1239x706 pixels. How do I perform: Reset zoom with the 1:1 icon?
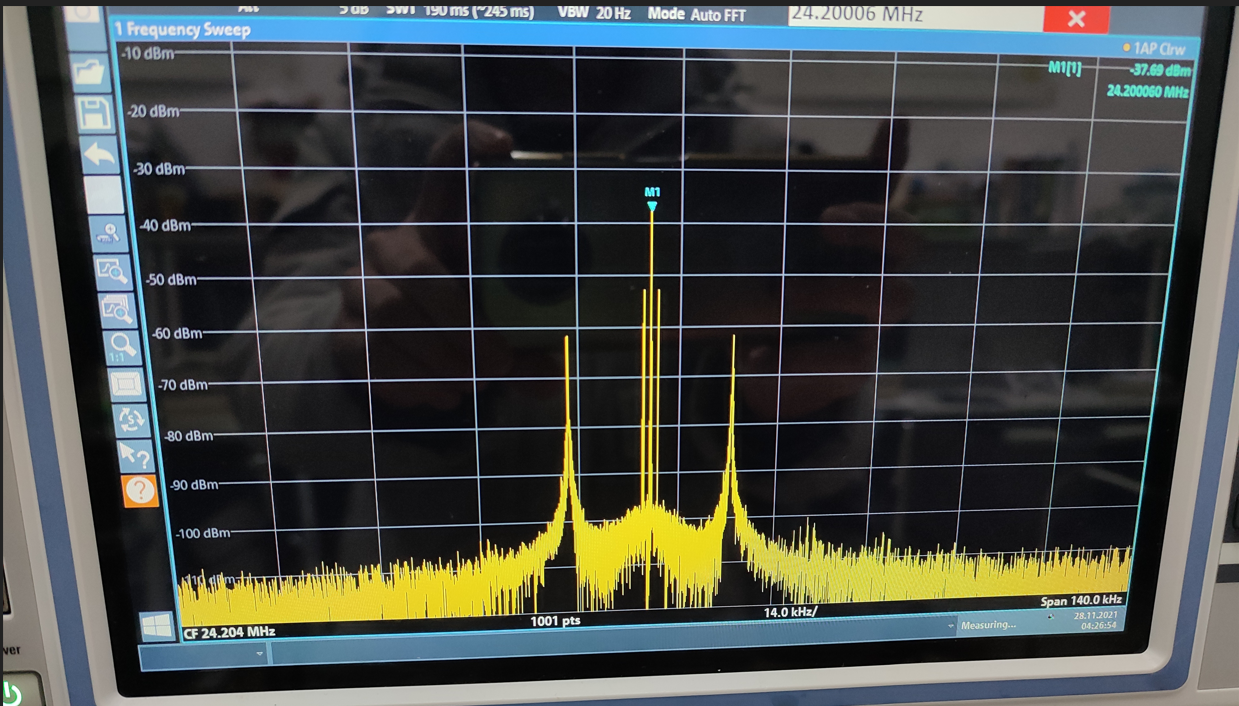coord(119,347)
